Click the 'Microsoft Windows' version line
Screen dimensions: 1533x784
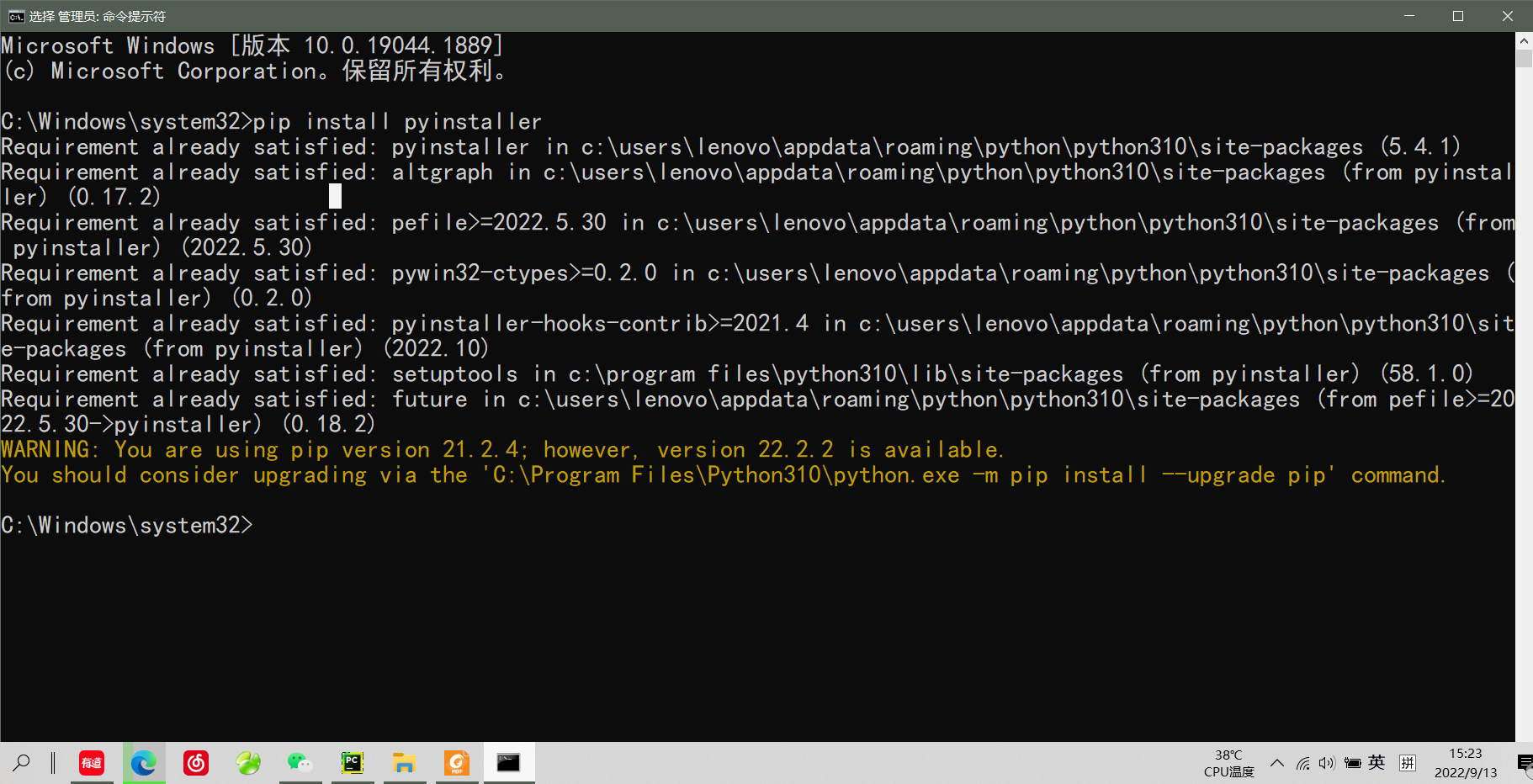(x=252, y=45)
